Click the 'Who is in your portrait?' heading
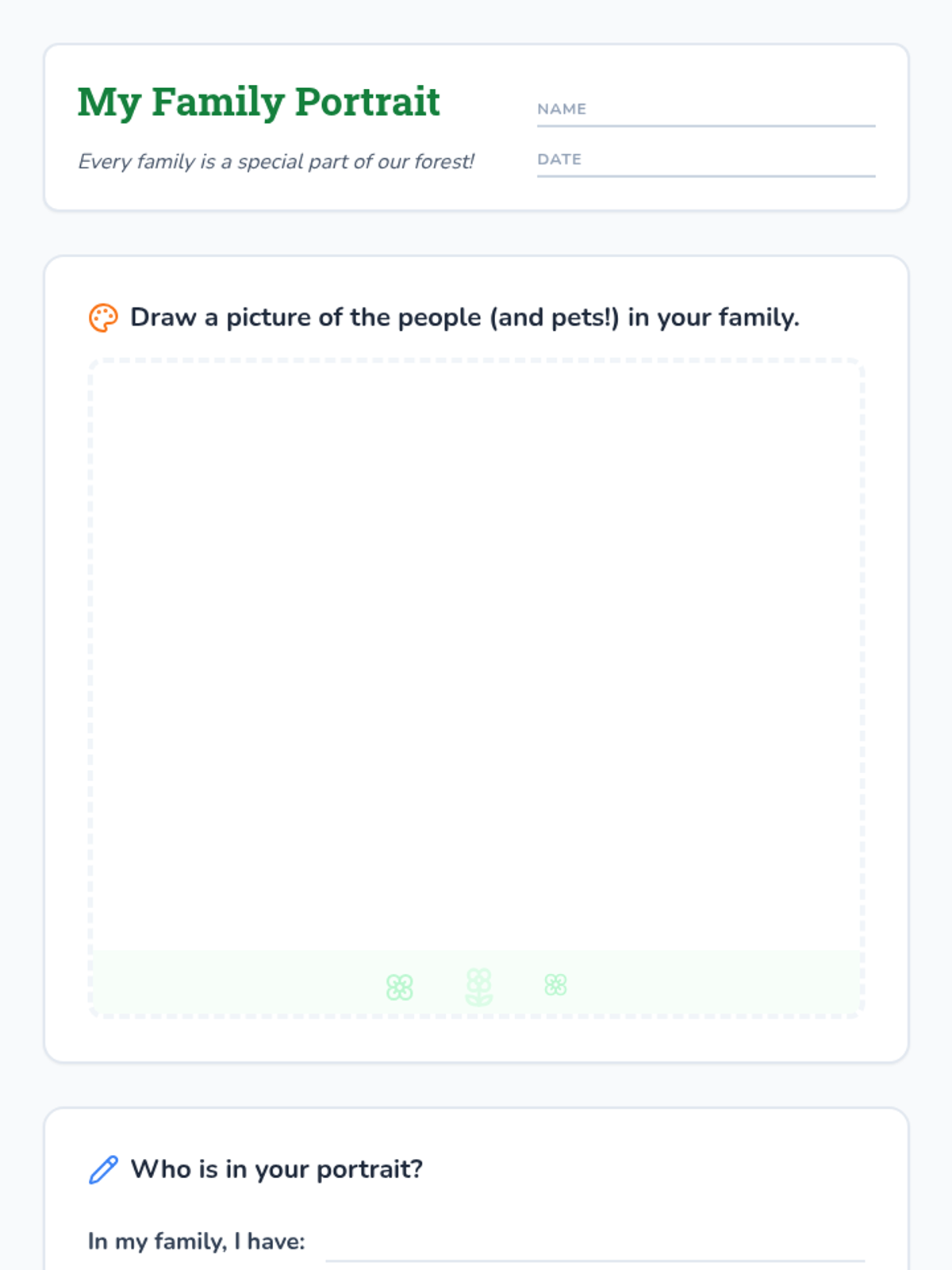 coord(276,1169)
